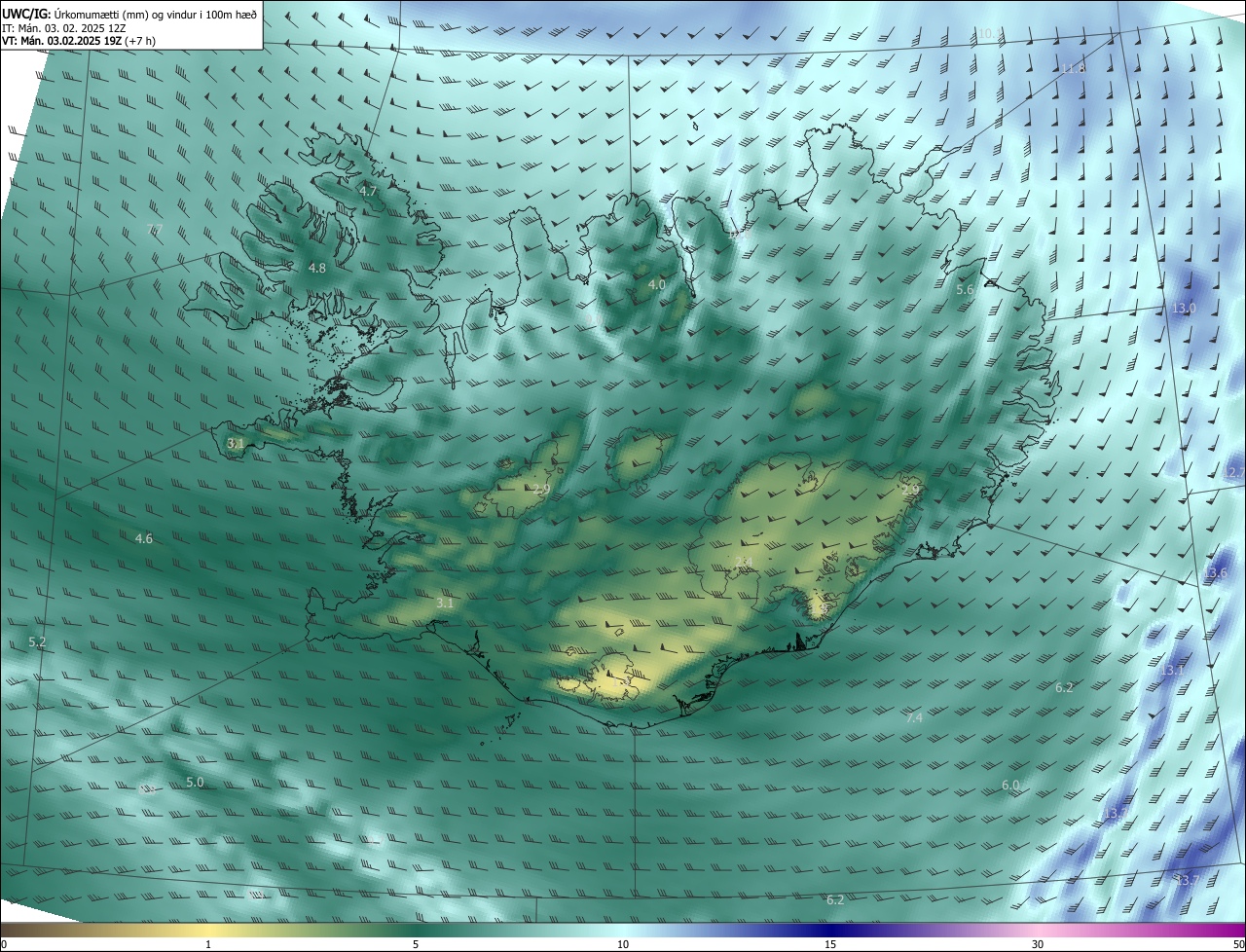This screenshot has height=952, width=1246.
Task: Click the 'VT: Mán. 03.02.2025 19Z (+7 h)' line
Action: click(x=79, y=41)
